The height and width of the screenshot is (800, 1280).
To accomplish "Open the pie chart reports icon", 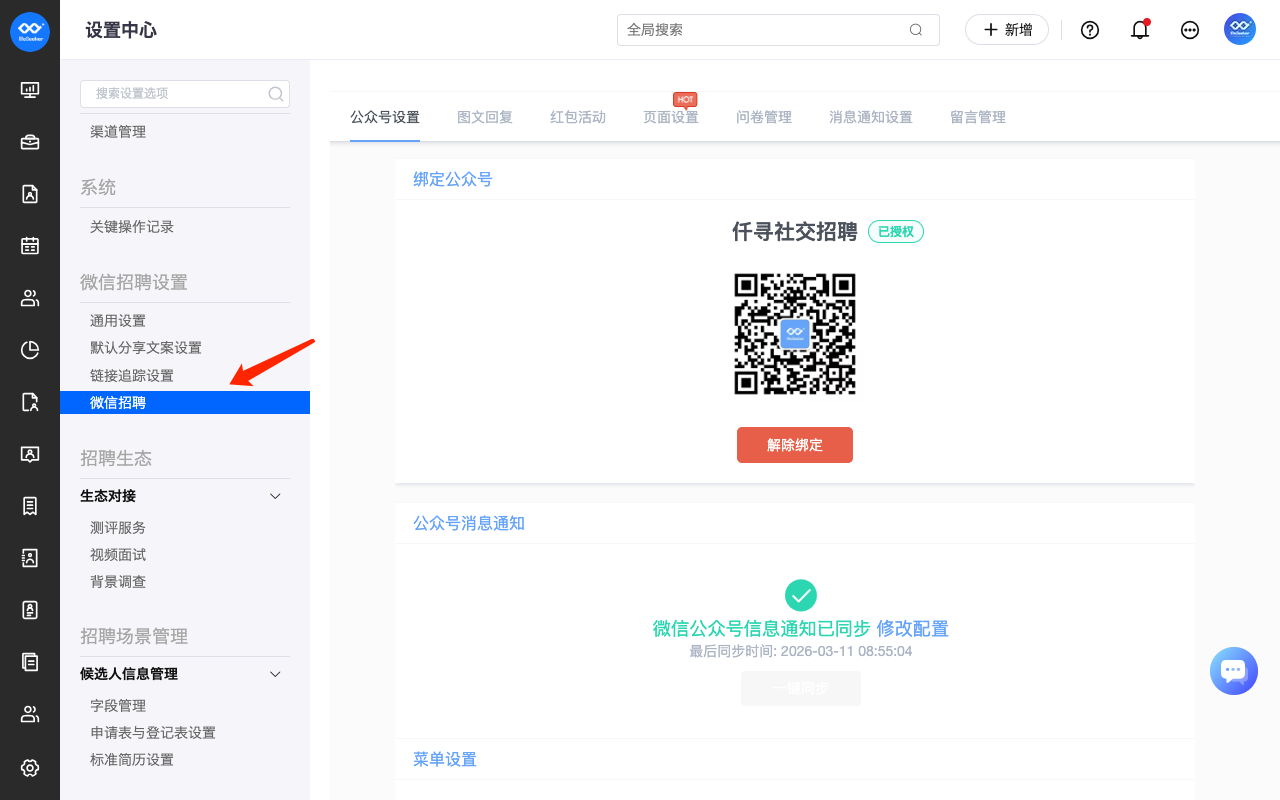I will coord(30,350).
